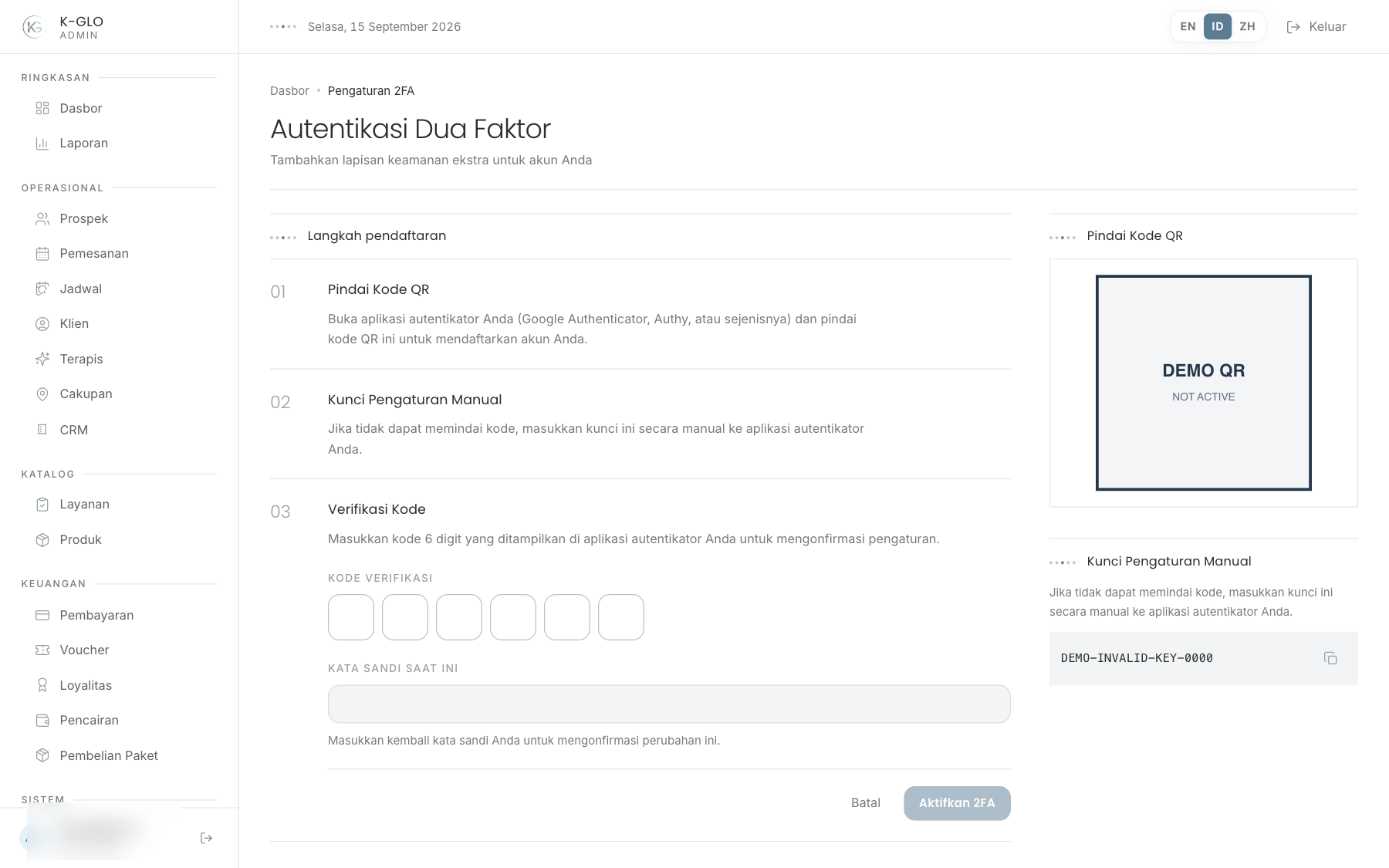
Task: Click the Produk box icon
Action: [x=42, y=540]
